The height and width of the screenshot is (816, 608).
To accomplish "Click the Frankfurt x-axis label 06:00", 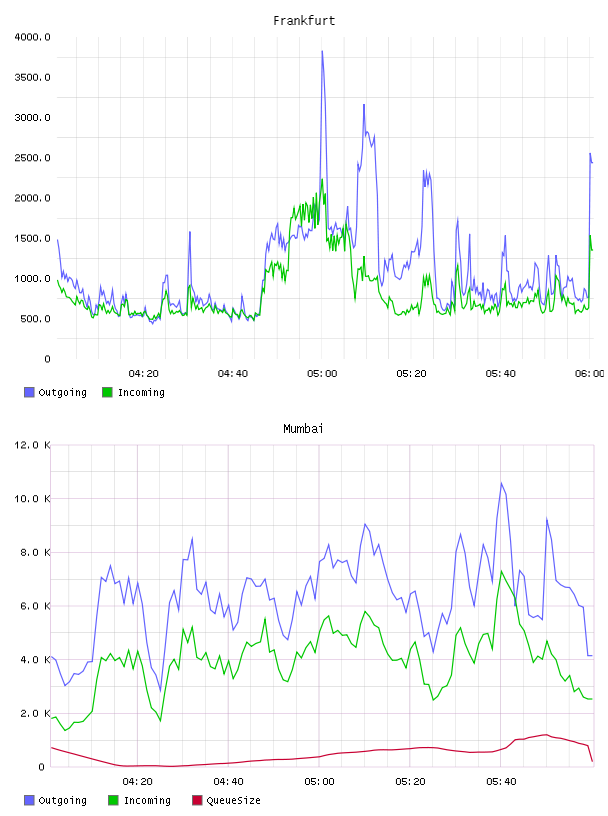I will 590,374.
